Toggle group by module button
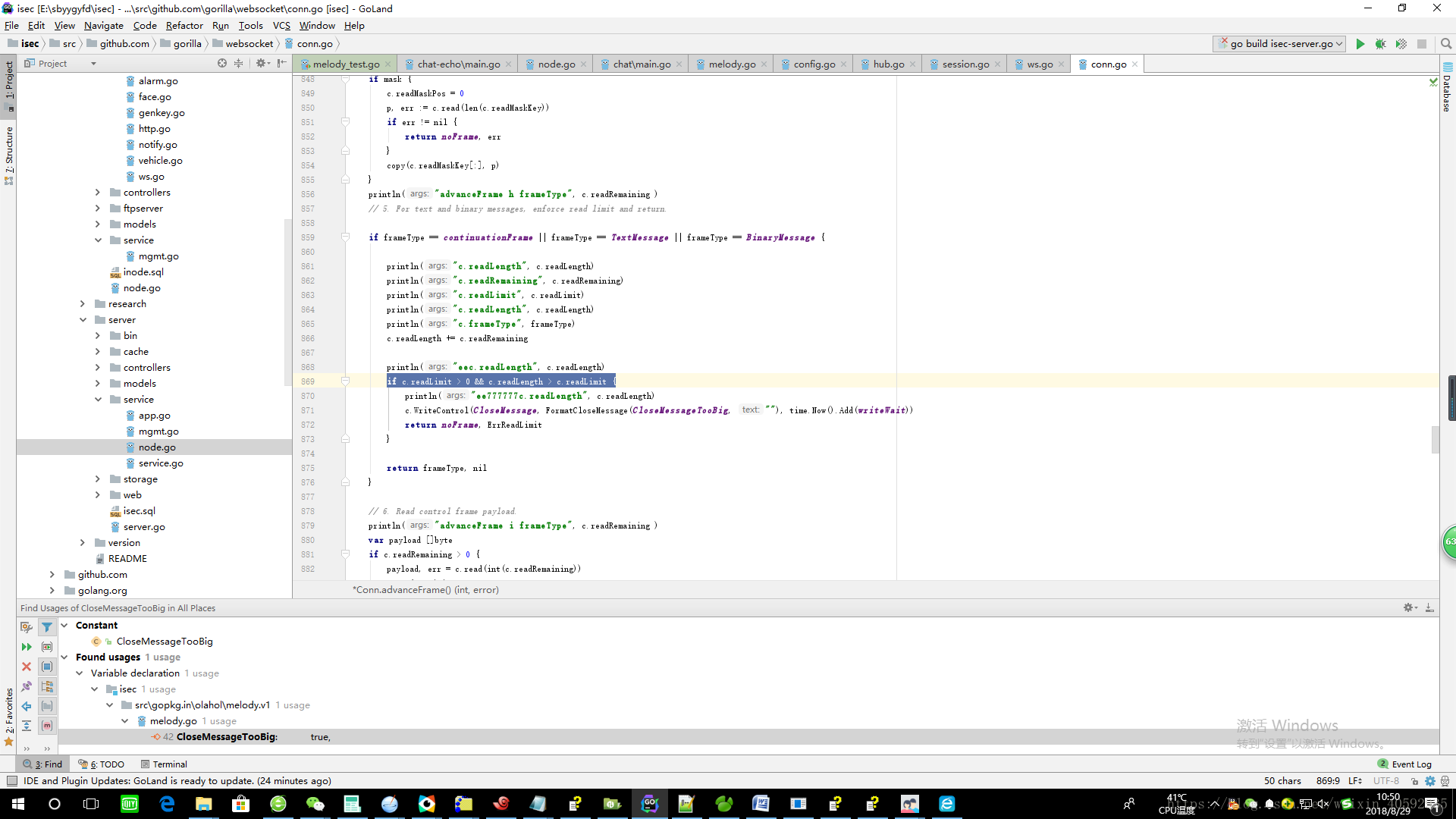 [47, 667]
